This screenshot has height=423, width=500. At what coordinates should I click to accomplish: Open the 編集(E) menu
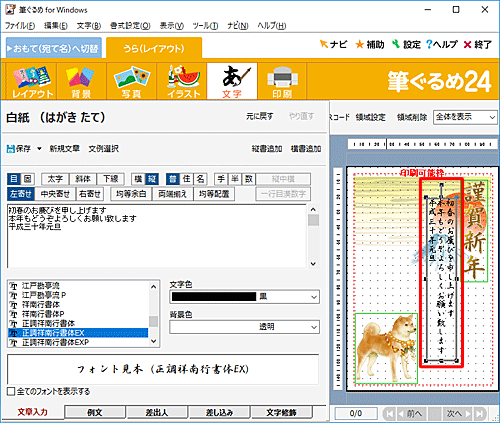click(56, 26)
